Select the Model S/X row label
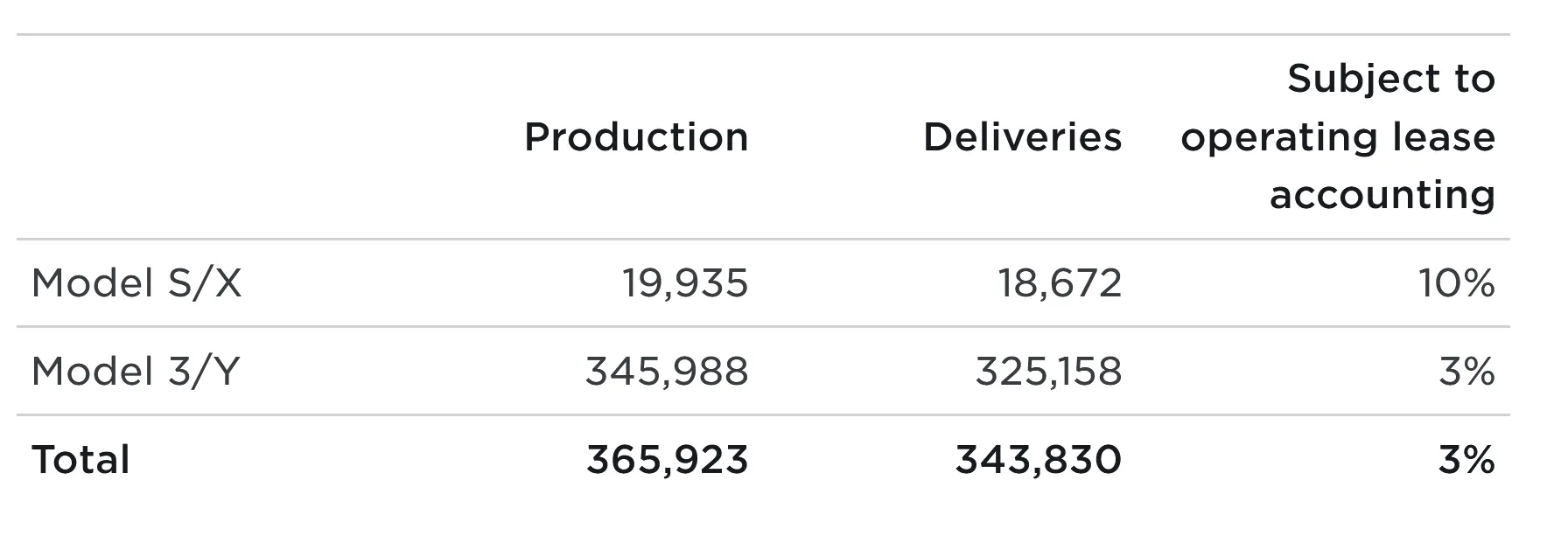The width and height of the screenshot is (1568, 536). [136, 283]
